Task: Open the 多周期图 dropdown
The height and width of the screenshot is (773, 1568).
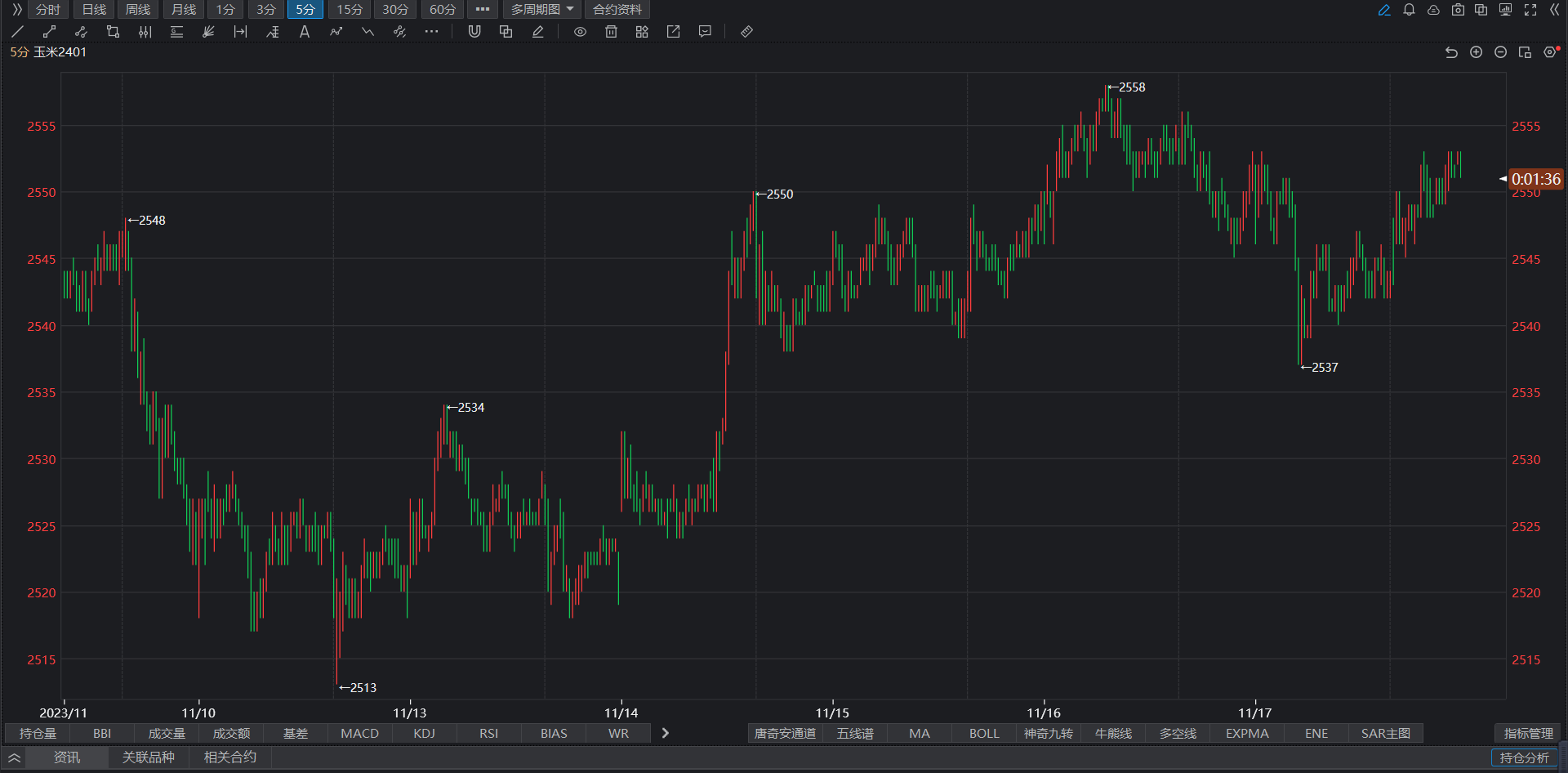Action: (542, 10)
